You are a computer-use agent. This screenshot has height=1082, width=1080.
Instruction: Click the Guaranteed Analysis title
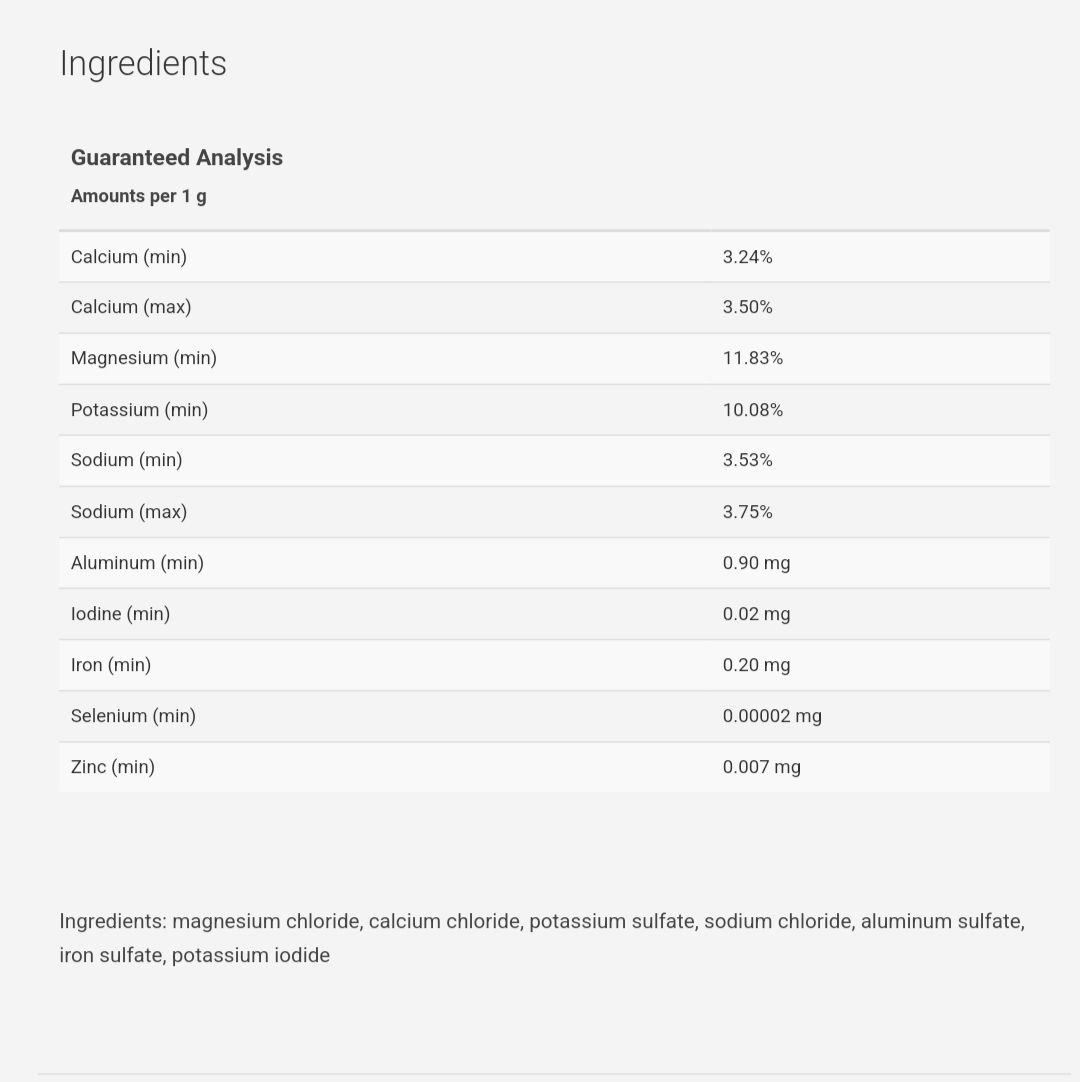click(x=176, y=158)
